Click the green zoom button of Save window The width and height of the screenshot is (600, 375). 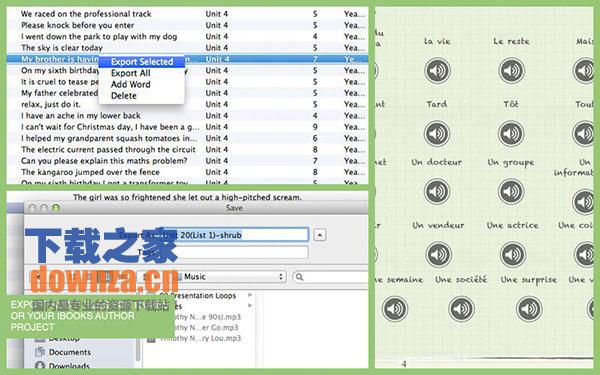pos(56,208)
